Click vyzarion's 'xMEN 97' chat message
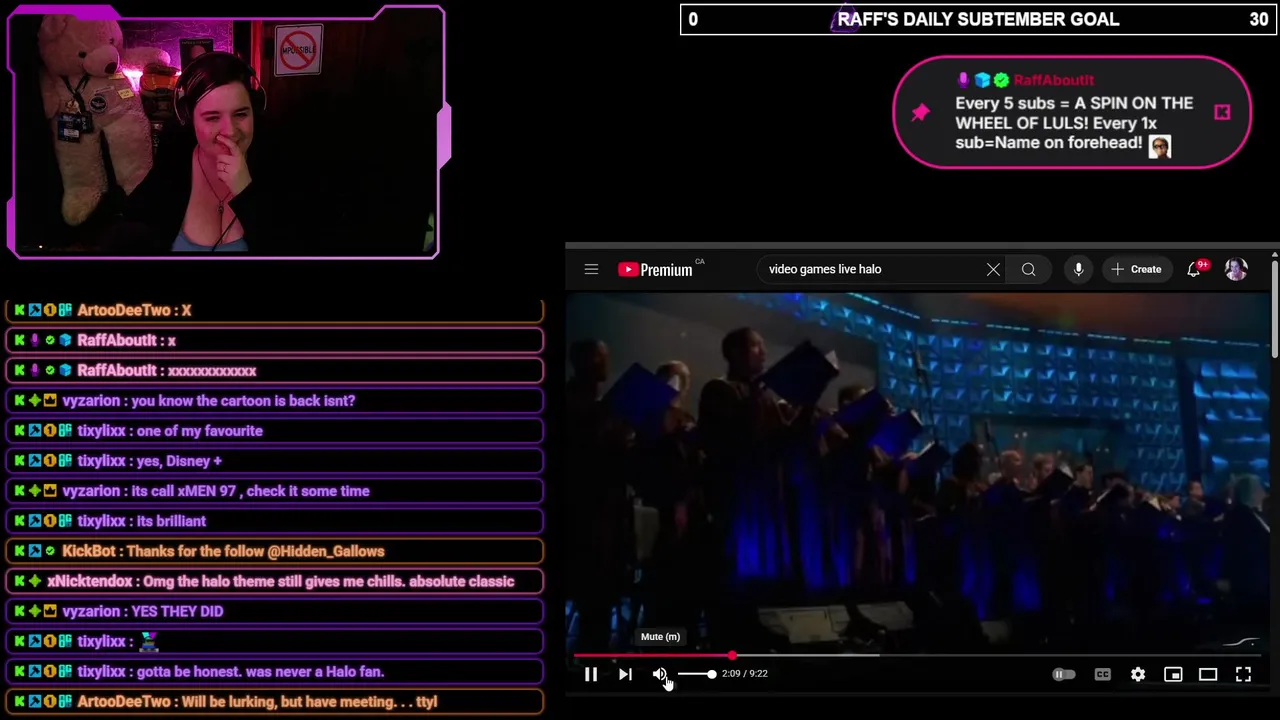 [275, 491]
